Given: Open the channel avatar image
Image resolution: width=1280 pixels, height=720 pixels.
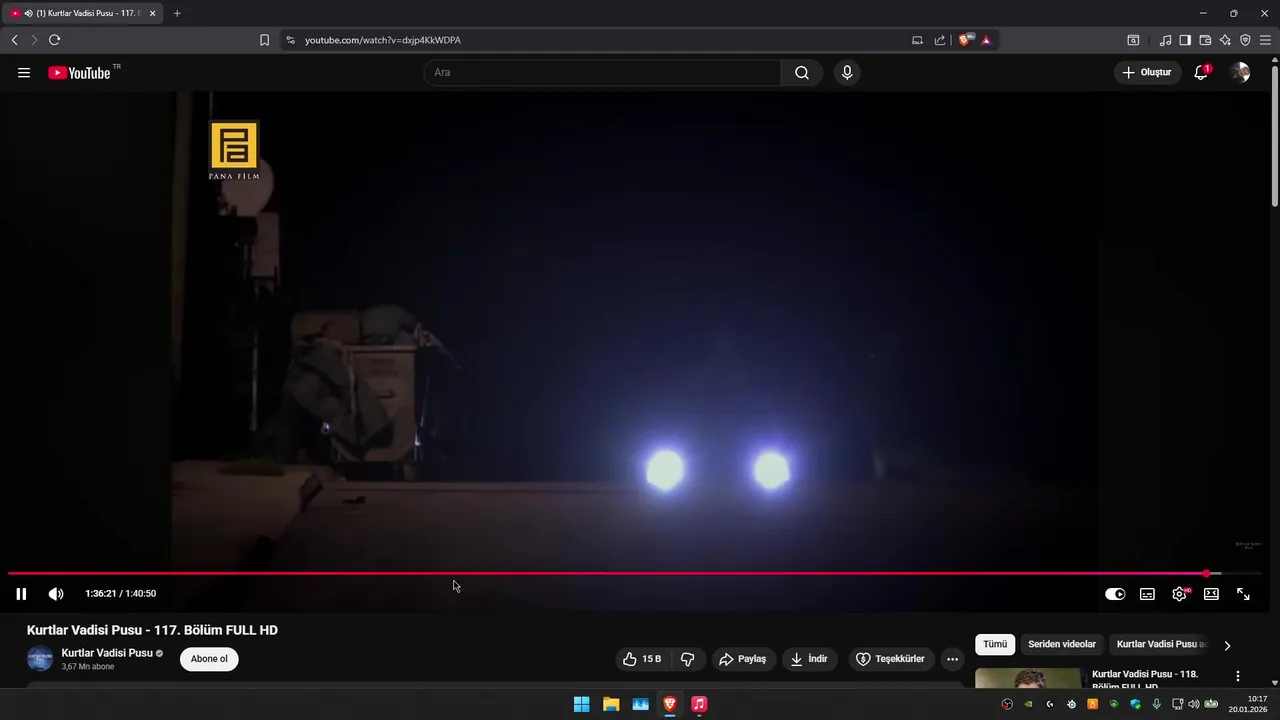Looking at the screenshot, I should [40, 659].
